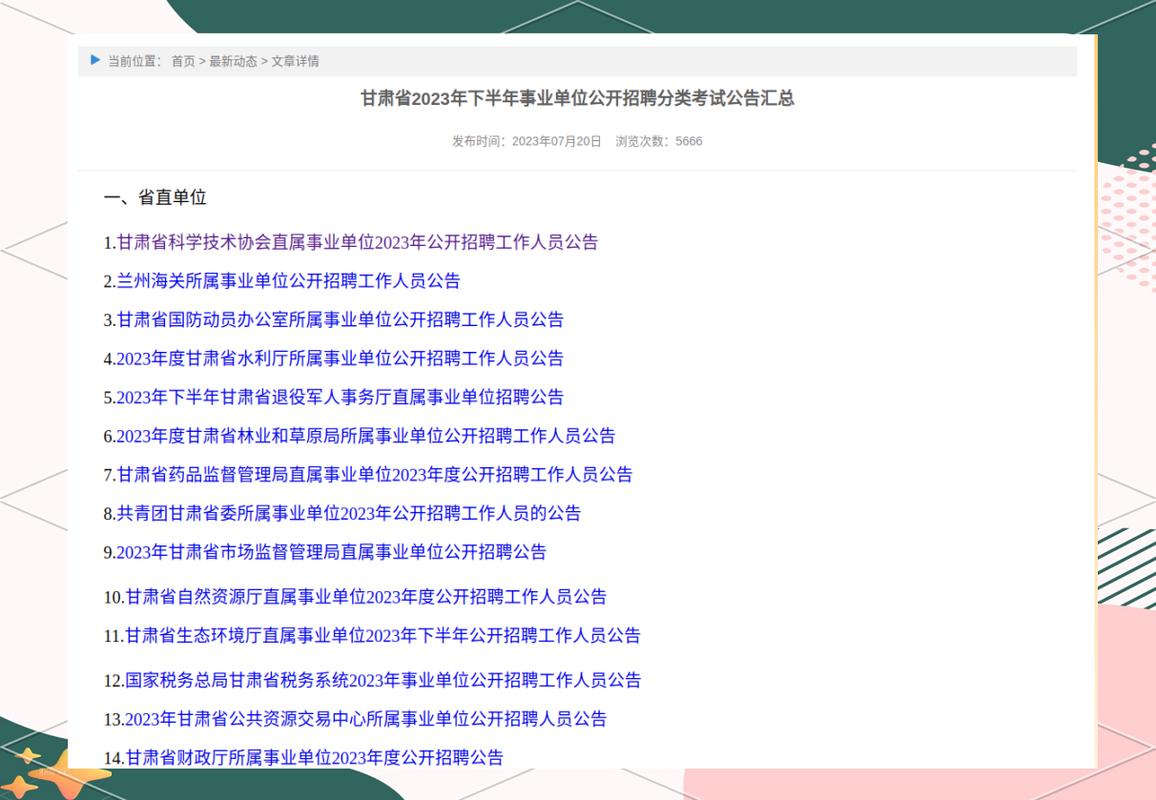The height and width of the screenshot is (800, 1156).
Task: Open 2023年甘肃省公共资源交易中心所属事业单位公开招聘人员公告
Action: (364, 719)
